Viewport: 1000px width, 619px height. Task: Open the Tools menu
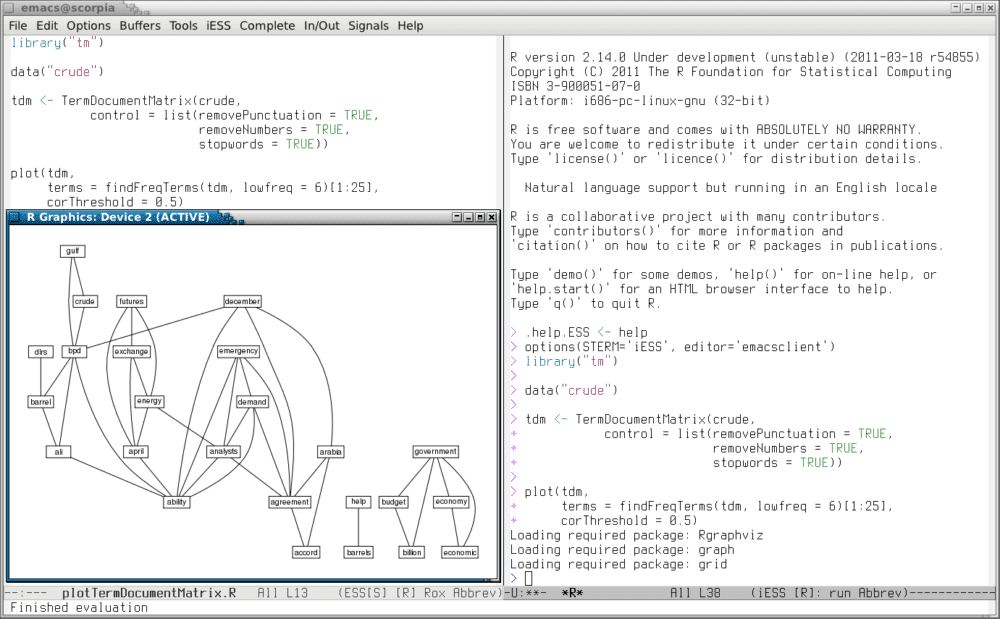(183, 25)
